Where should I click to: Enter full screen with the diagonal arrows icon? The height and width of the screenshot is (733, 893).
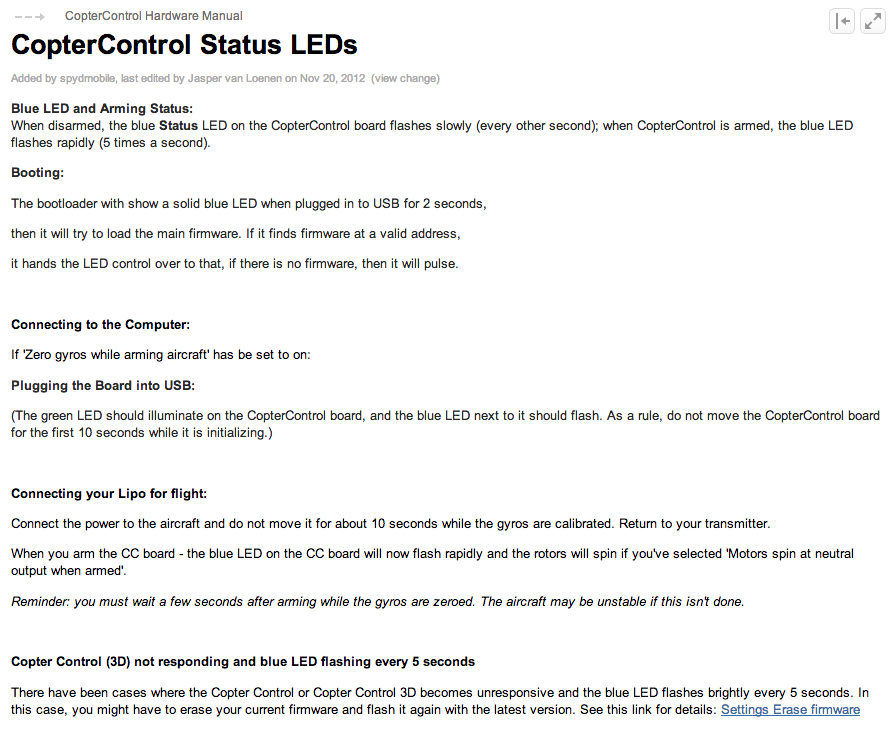point(872,22)
